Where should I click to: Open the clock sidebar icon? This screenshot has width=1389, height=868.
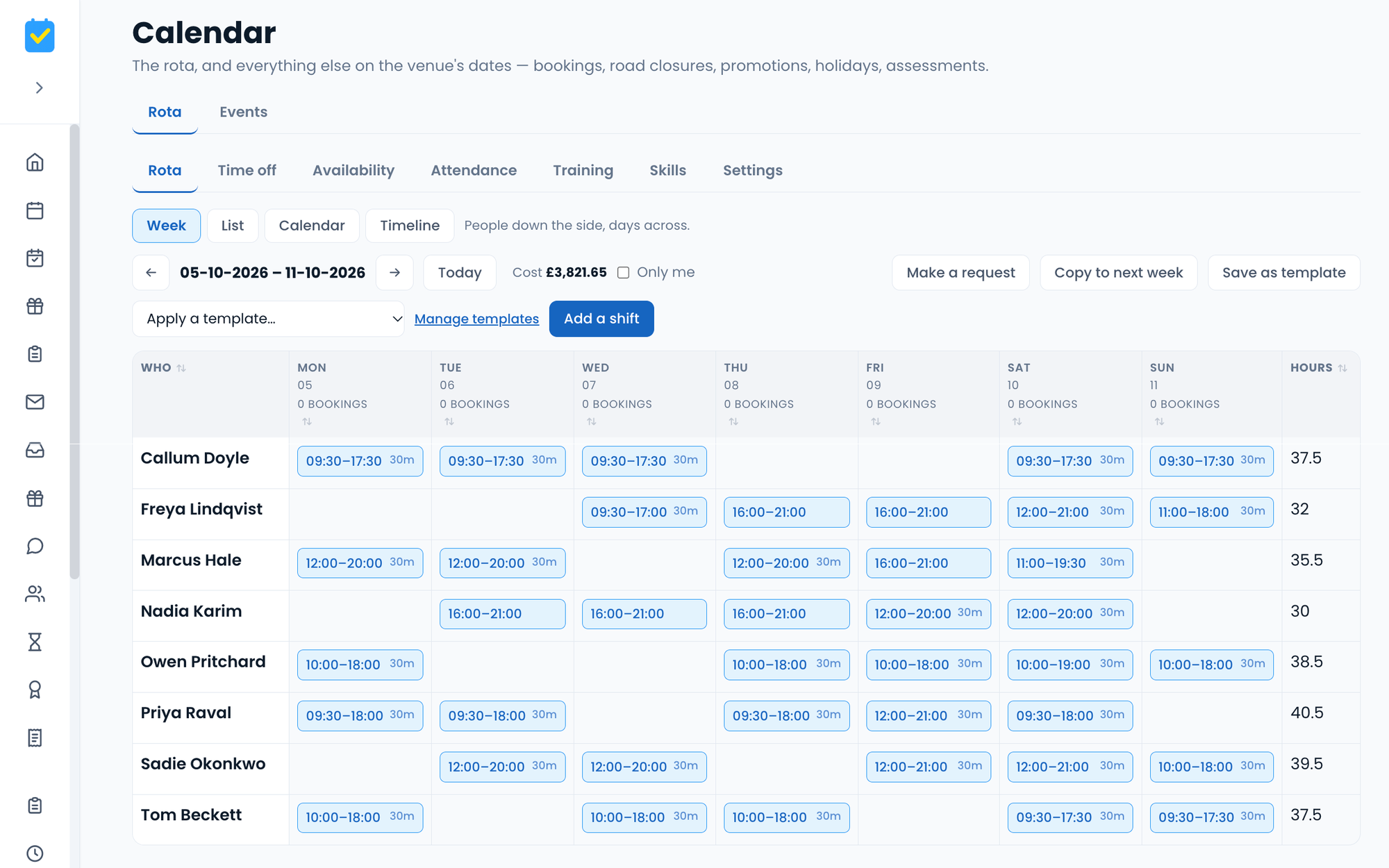coord(35,853)
